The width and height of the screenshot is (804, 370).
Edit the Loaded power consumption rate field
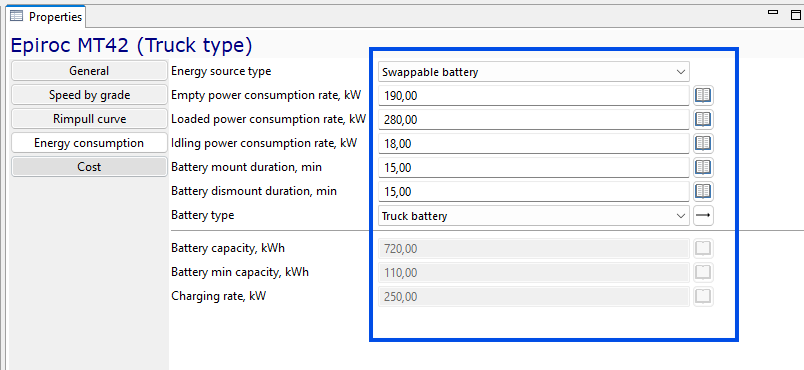pos(534,119)
